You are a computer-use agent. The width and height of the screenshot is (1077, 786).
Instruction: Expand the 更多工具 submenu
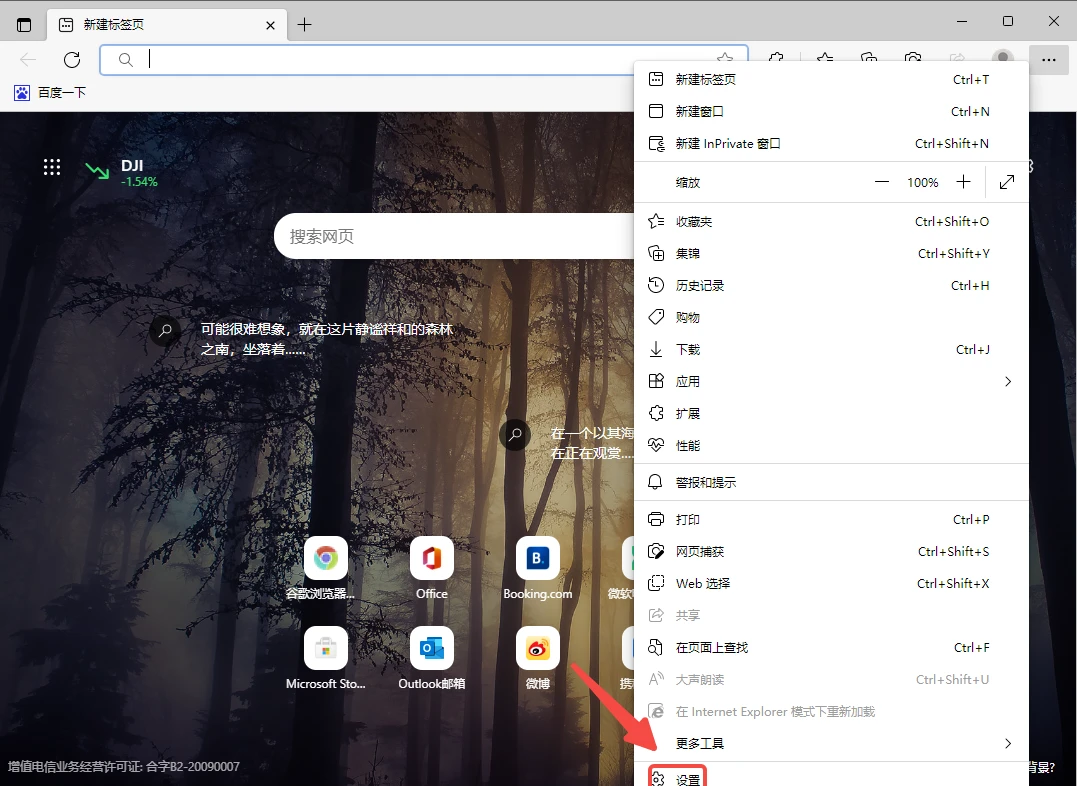[x=831, y=743]
